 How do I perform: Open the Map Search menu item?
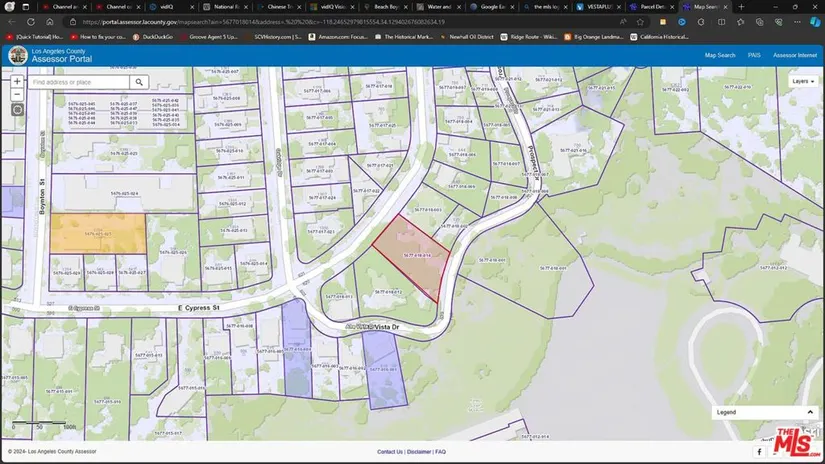pos(720,55)
